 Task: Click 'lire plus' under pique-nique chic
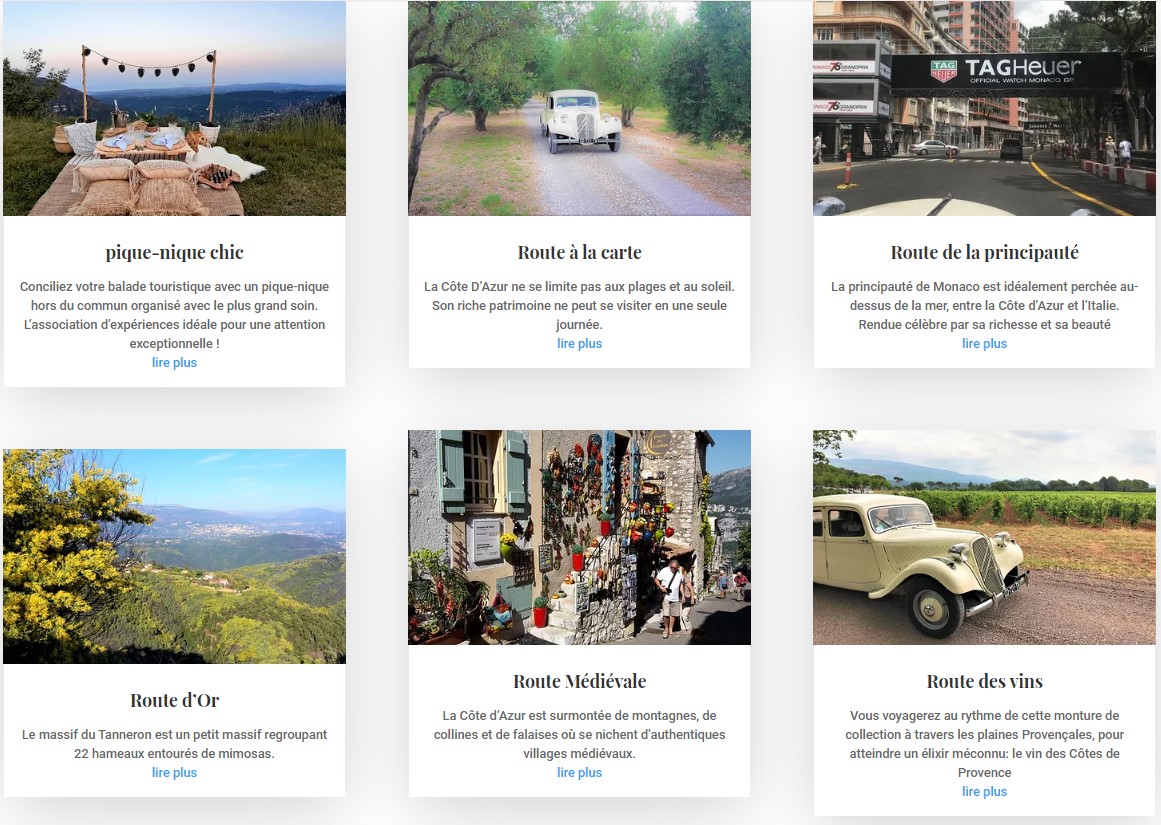coord(175,362)
